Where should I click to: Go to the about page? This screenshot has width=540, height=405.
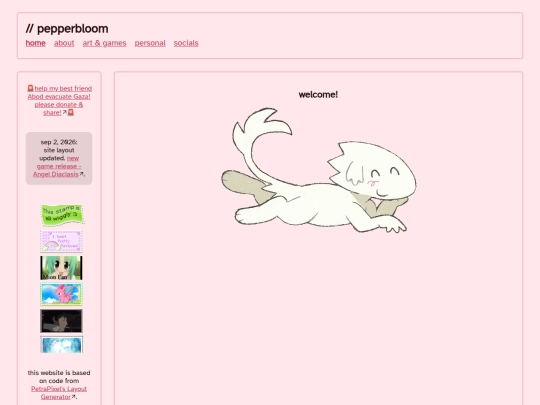[x=64, y=43]
